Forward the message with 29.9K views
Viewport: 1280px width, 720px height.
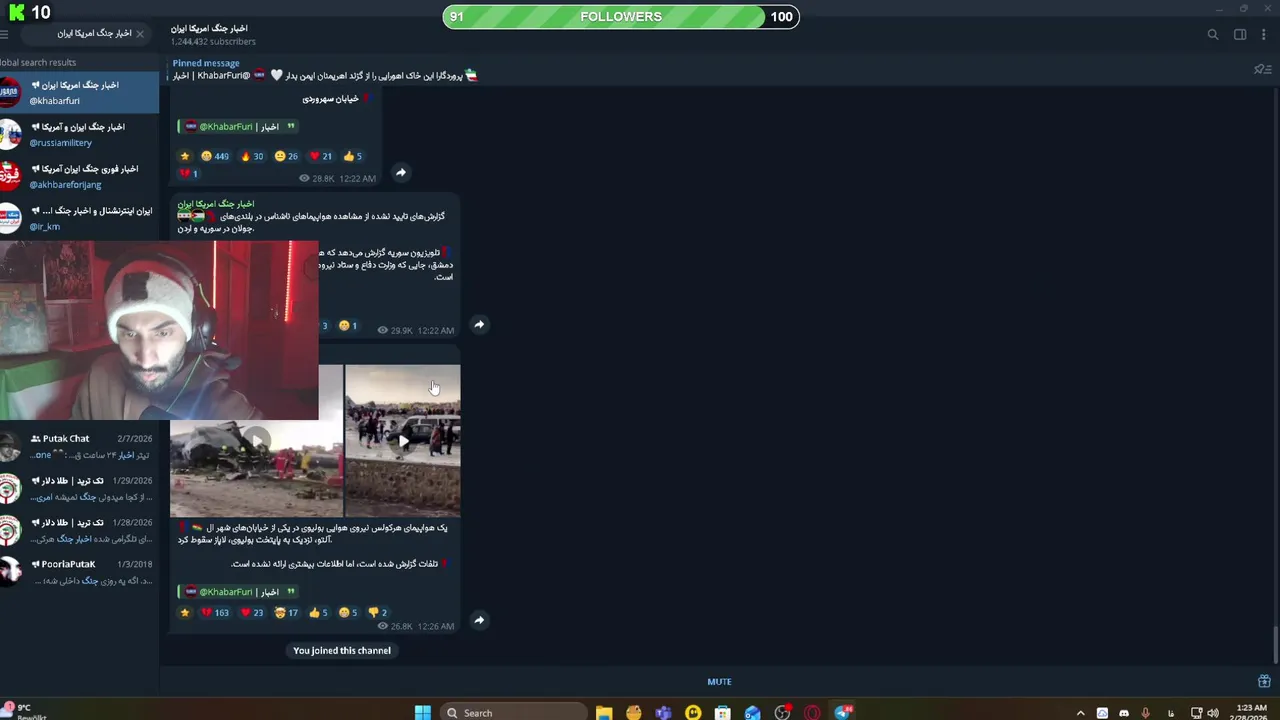[479, 324]
